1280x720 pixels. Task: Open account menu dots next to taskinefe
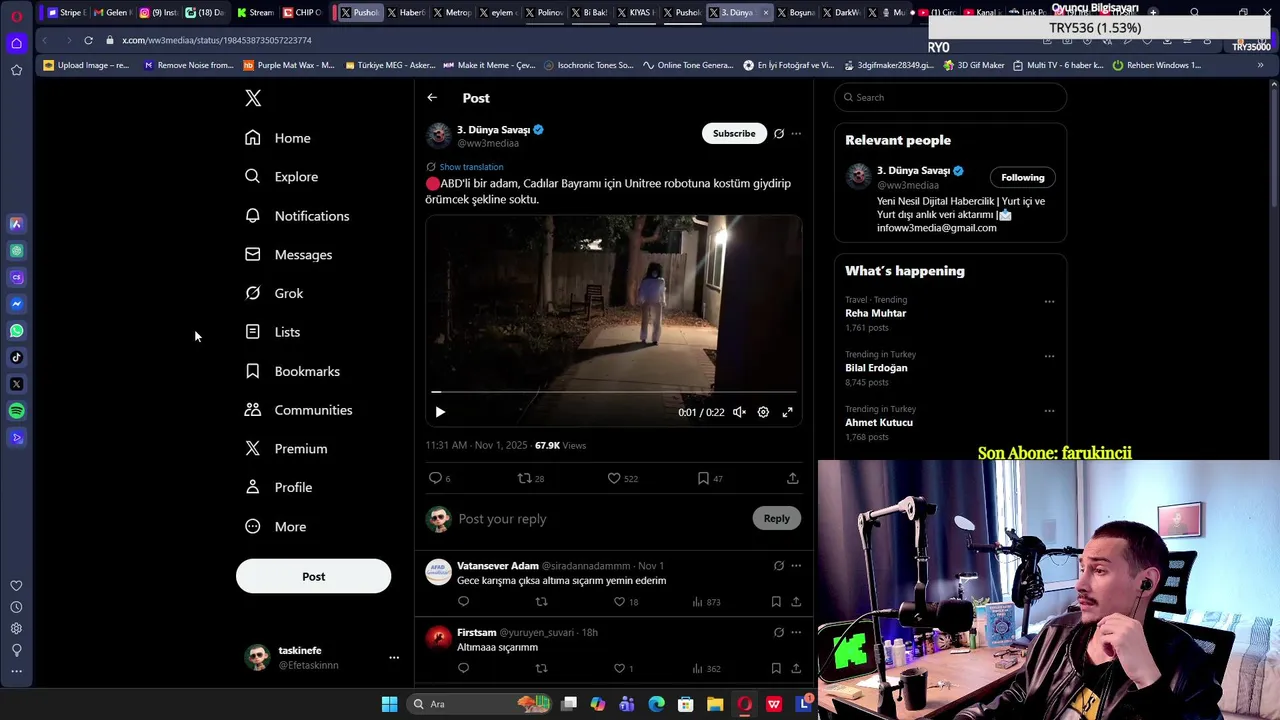394,657
